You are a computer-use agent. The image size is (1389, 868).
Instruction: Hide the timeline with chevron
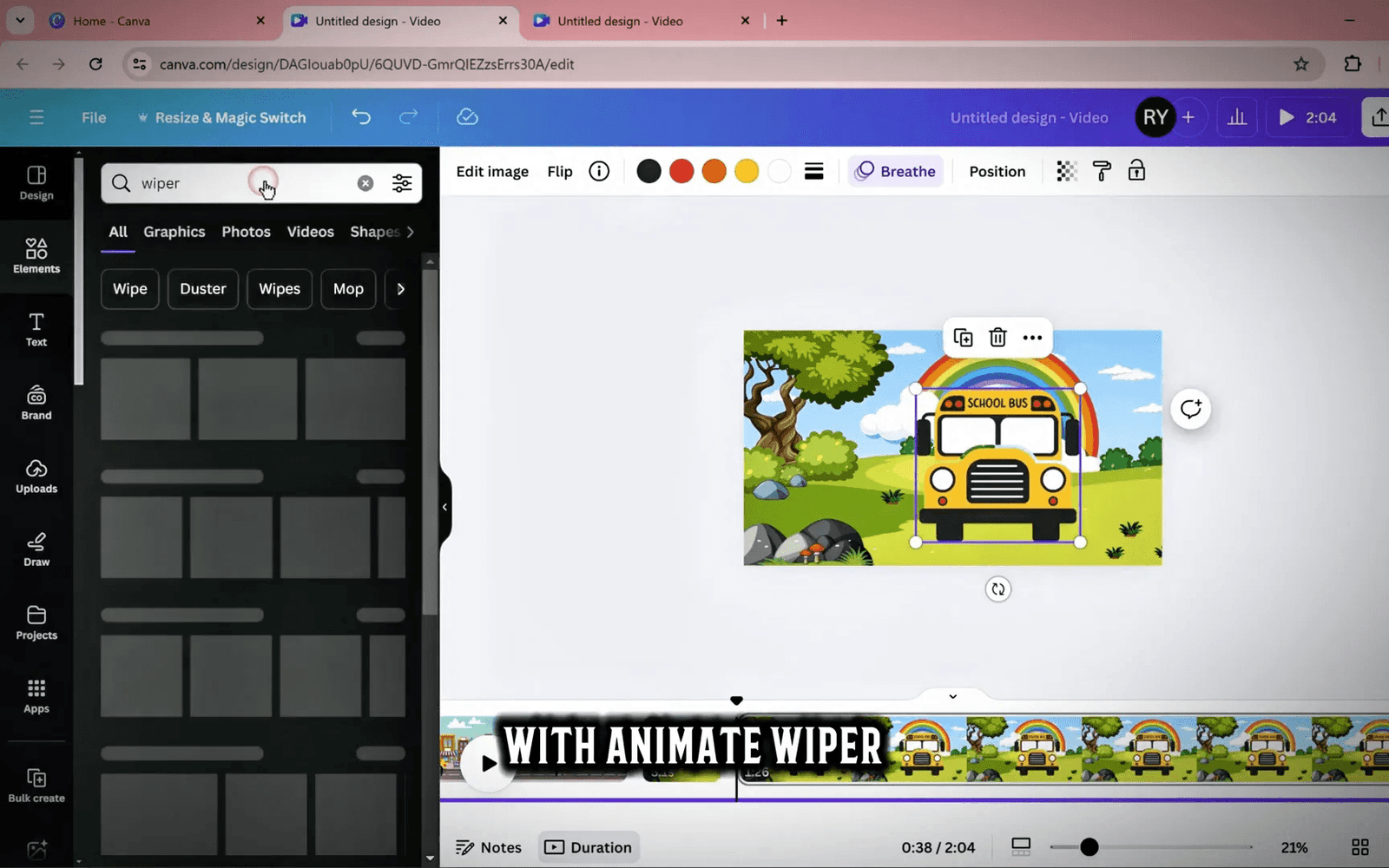(x=952, y=696)
